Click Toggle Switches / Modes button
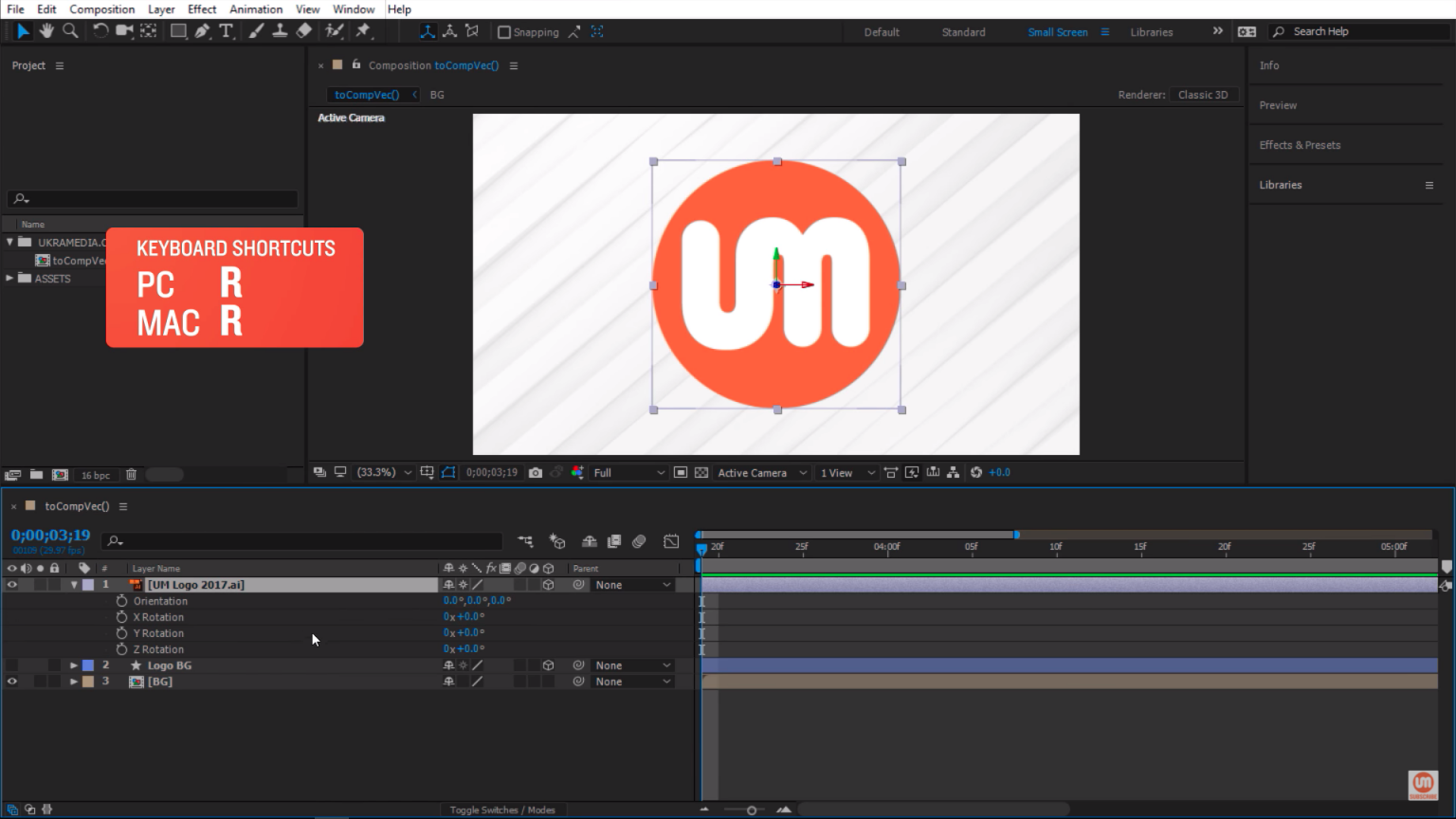 tap(502, 810)
